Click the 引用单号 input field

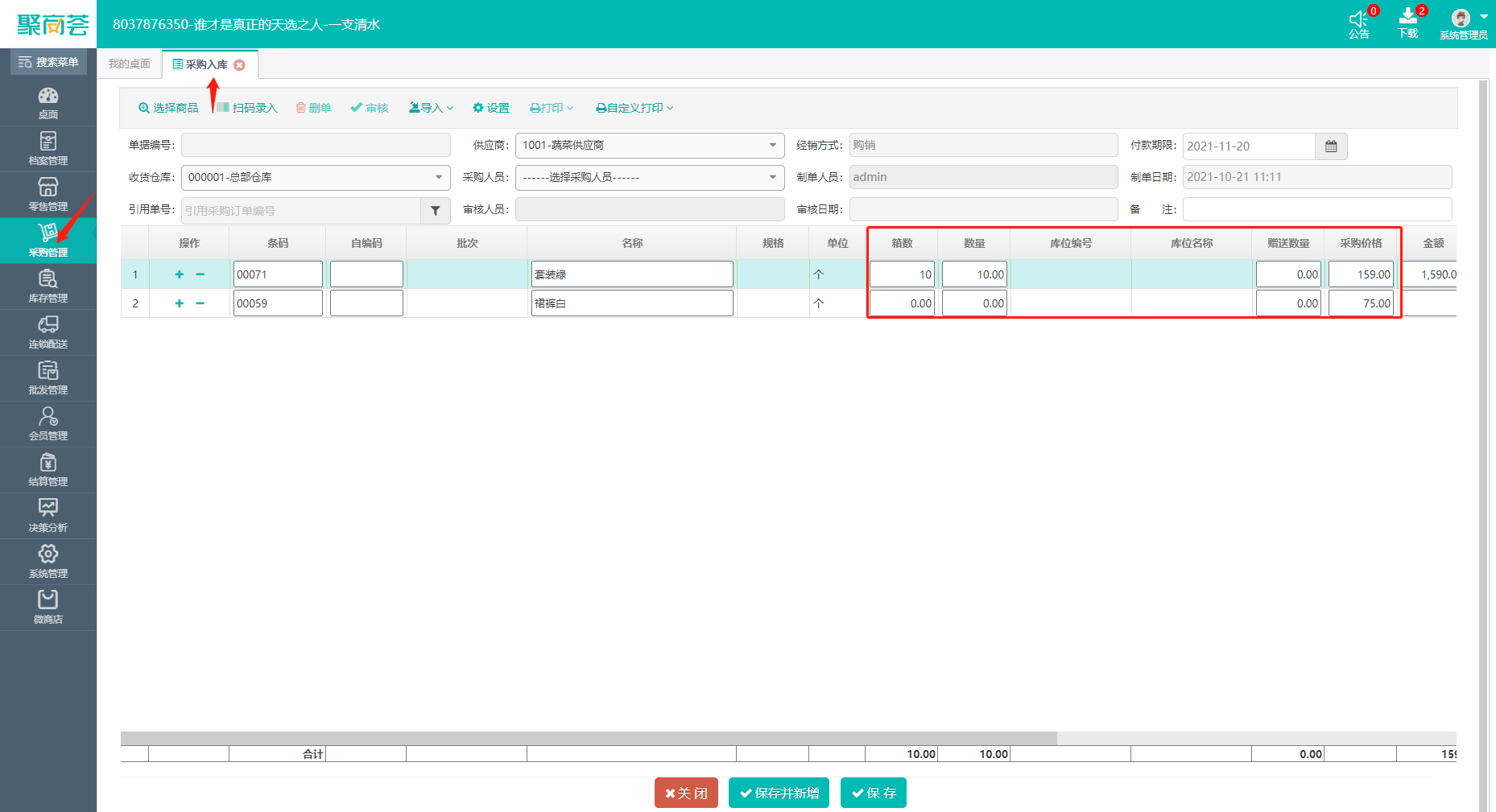(301, 211)
